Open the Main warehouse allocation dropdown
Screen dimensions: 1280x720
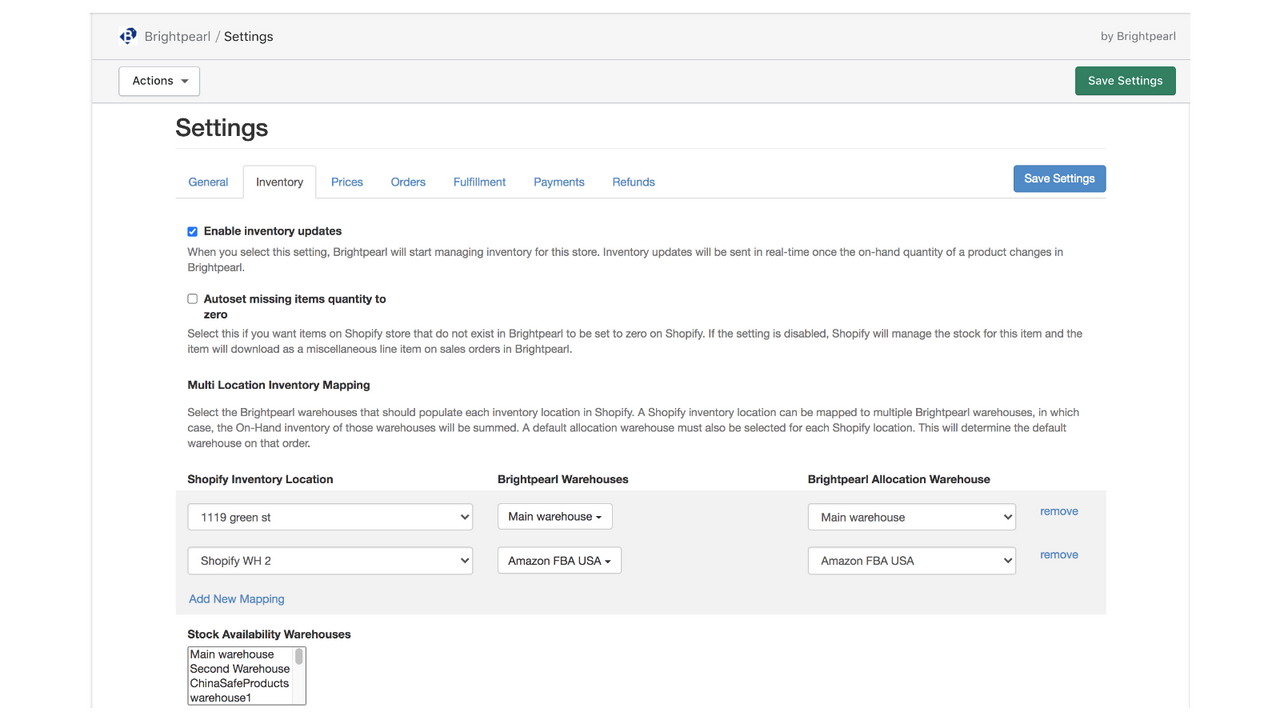(x=911, y=516)
